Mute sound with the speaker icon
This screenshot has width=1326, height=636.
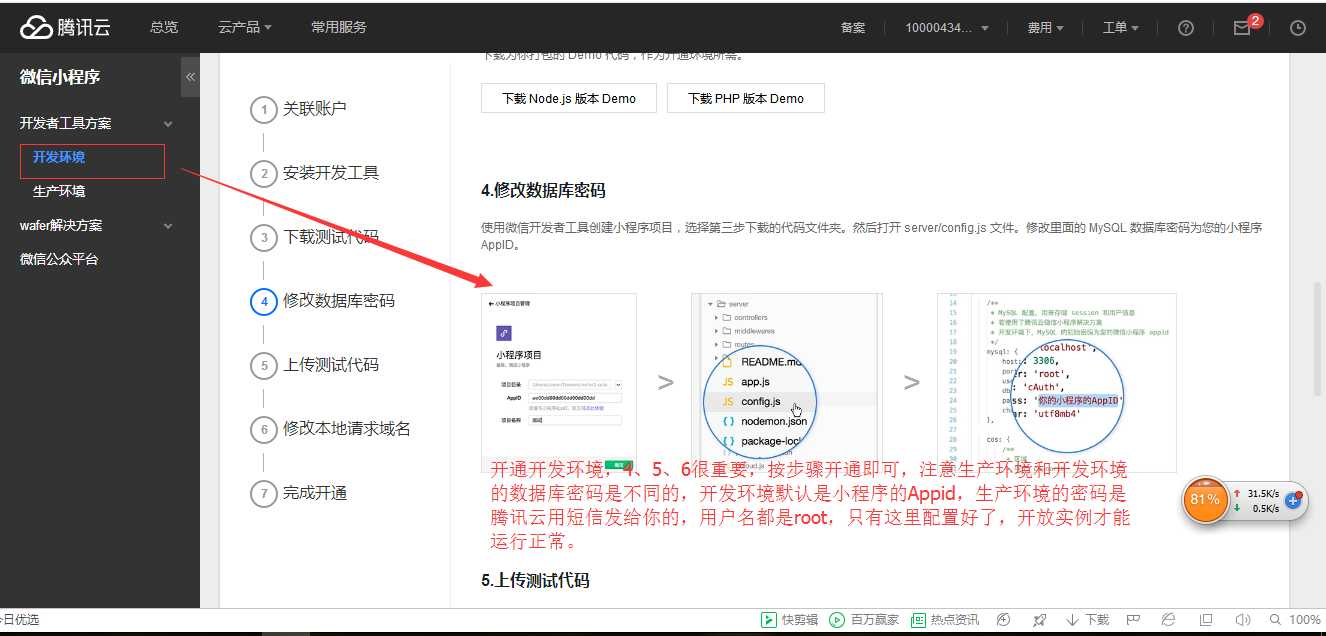tap(1243, 619)
